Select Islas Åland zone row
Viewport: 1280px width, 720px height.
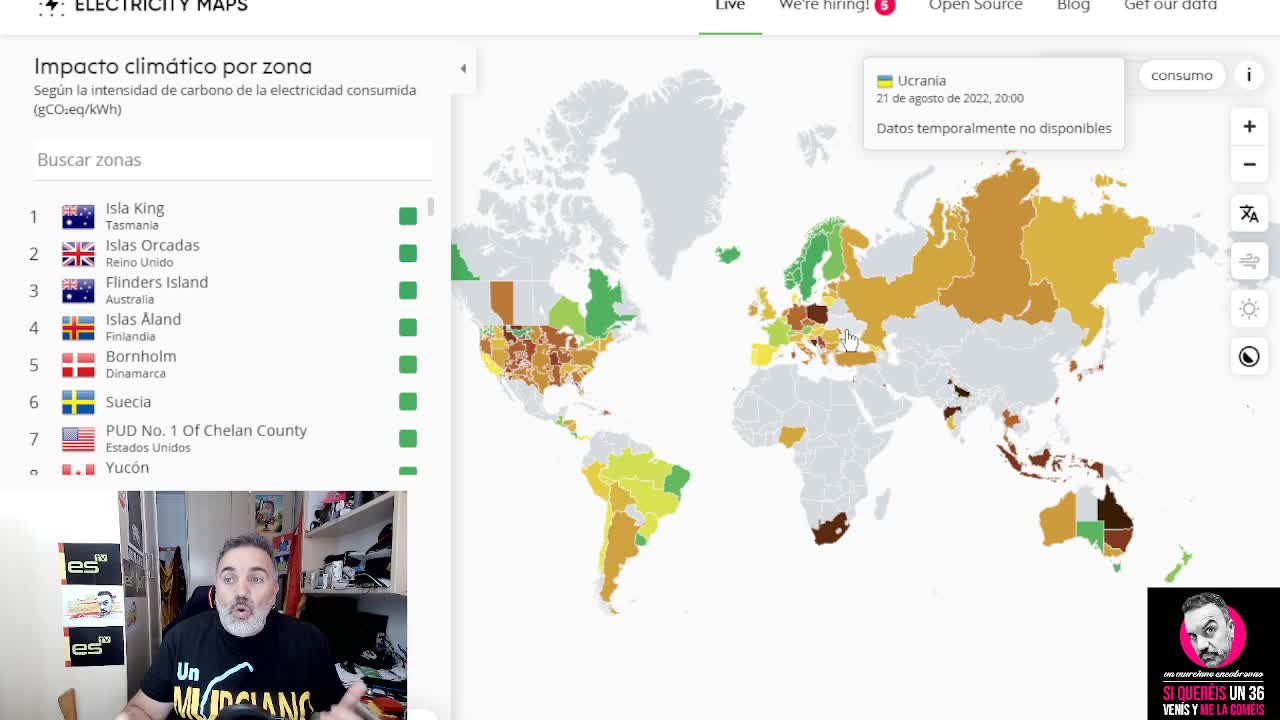click(225, 327)
